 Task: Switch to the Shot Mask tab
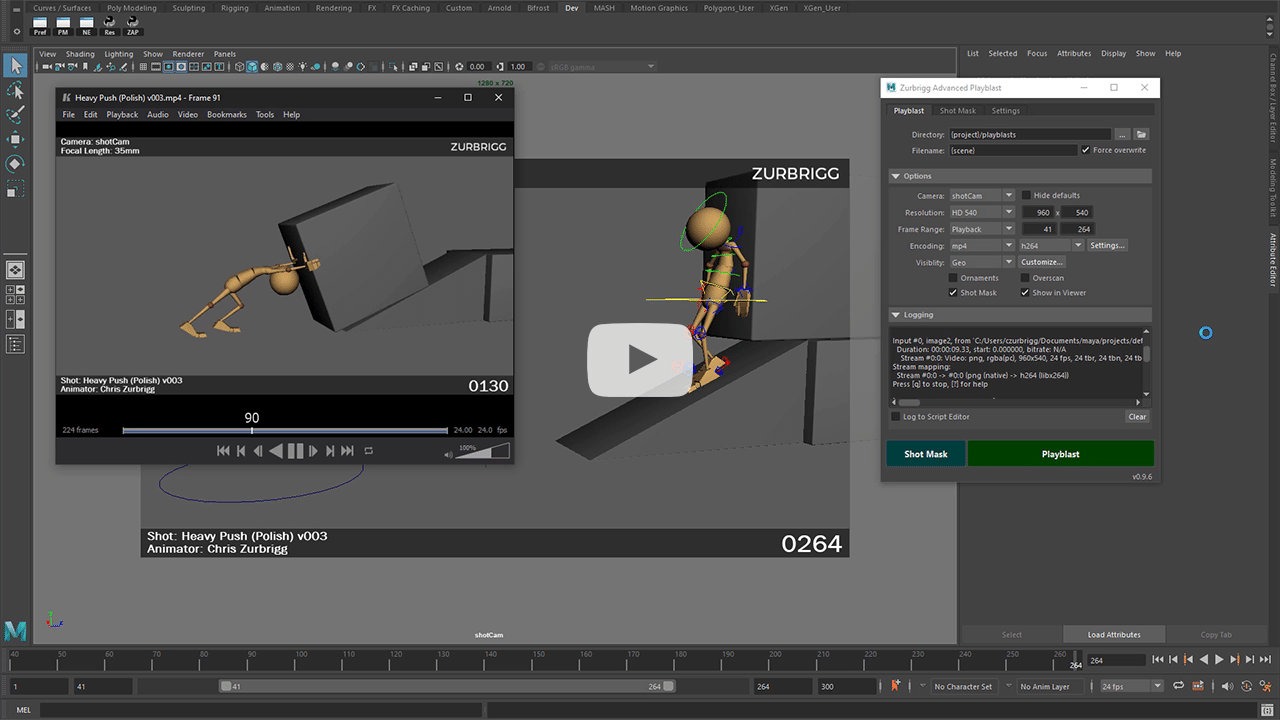coord(957,111)
